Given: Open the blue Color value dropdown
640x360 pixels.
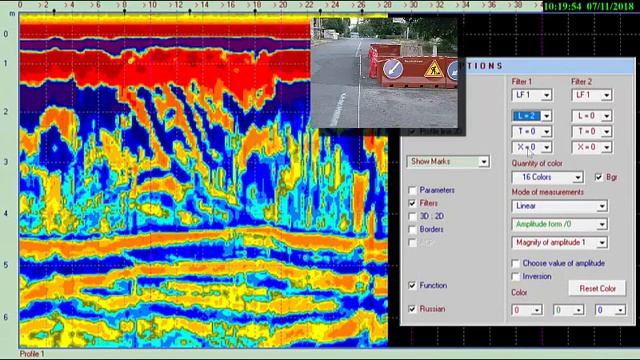Looking at the screenshot, I should point(610,310).
